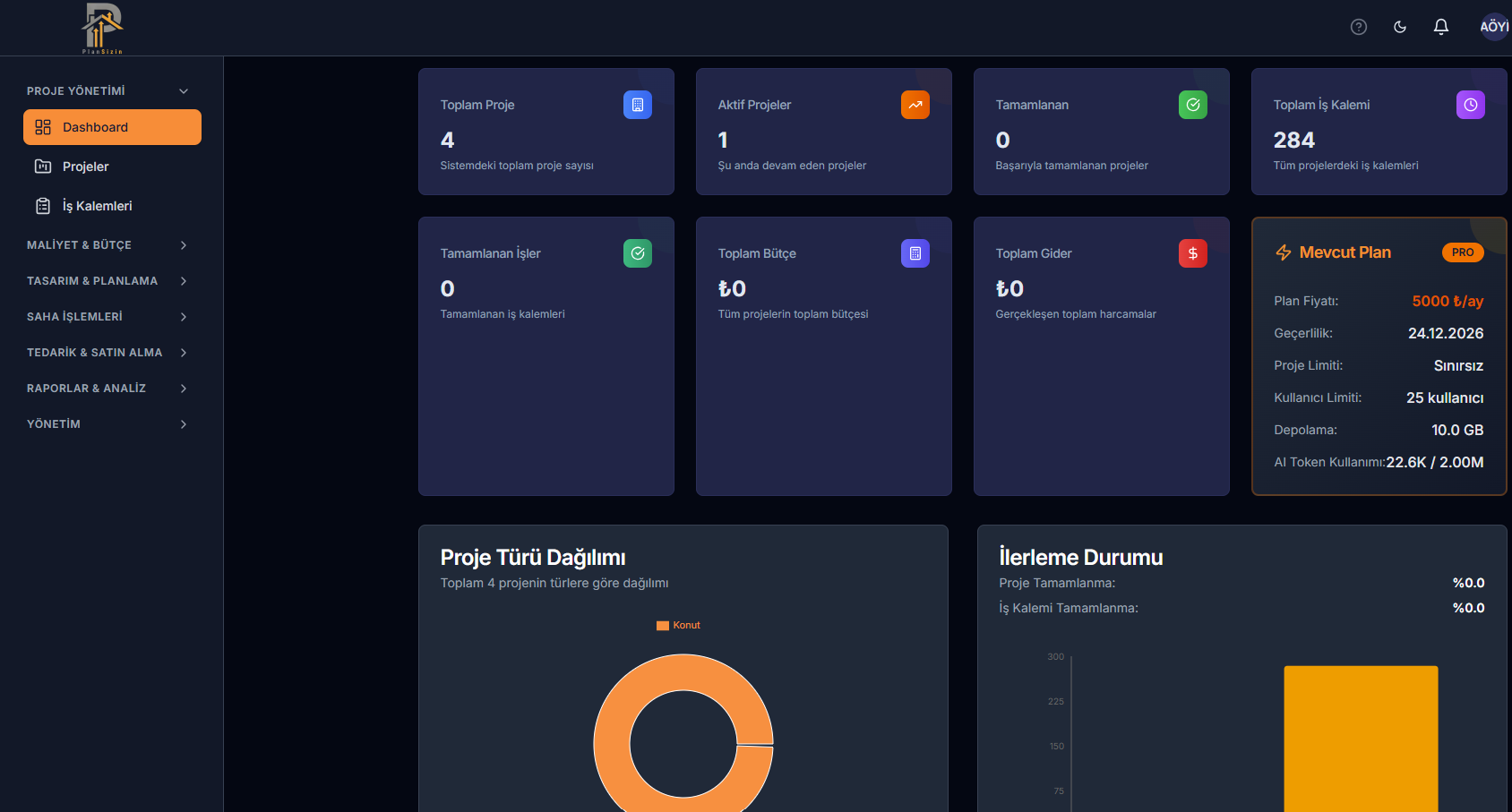This screenshot has width=1512, height=812.
Task: Click the PlanSizin logo at top left
Action: tap(101, 28)
